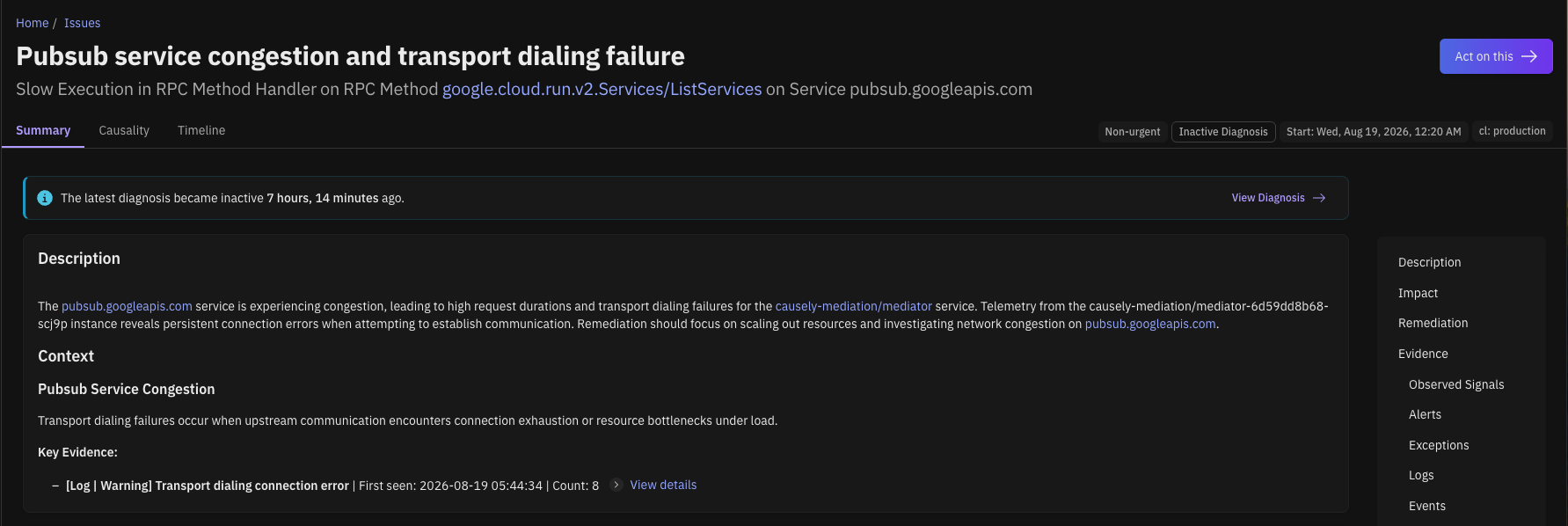
Task: Open the google.cloud.run.v2.Services/ListServices link
Action: [602, 89]
